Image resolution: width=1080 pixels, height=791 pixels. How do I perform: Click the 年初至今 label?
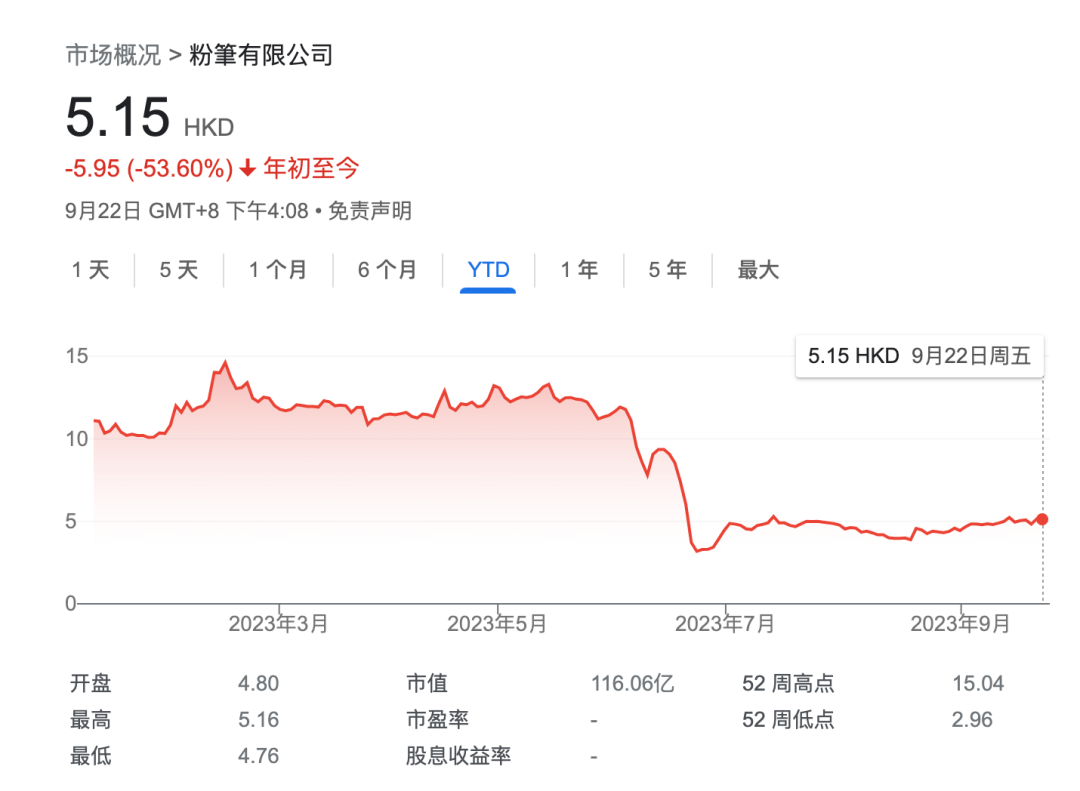click(311, 168)
